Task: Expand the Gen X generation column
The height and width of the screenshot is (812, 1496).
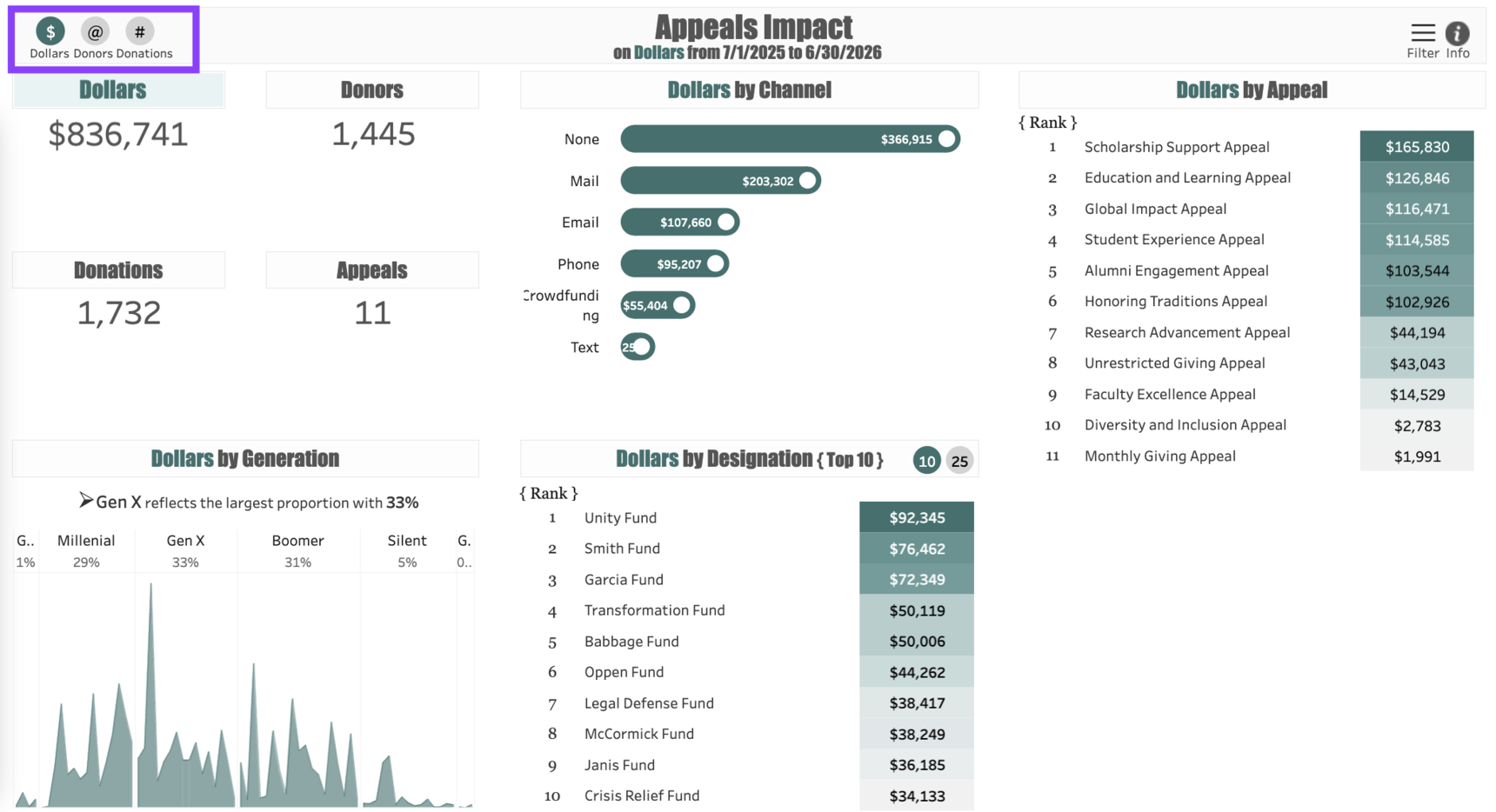Action: click(185, 541)
